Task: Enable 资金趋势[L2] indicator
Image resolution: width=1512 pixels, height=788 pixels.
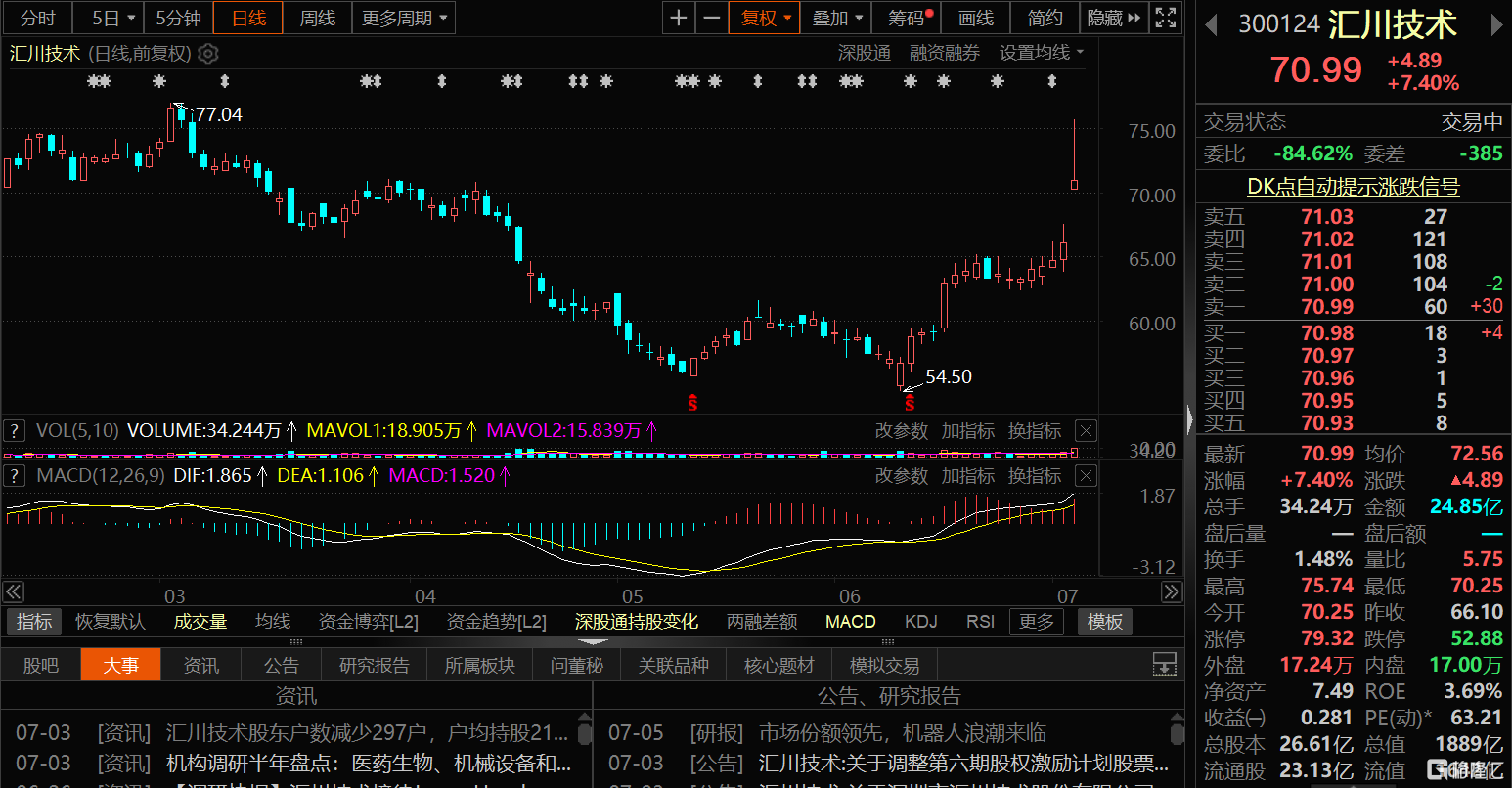Action: 497,621
